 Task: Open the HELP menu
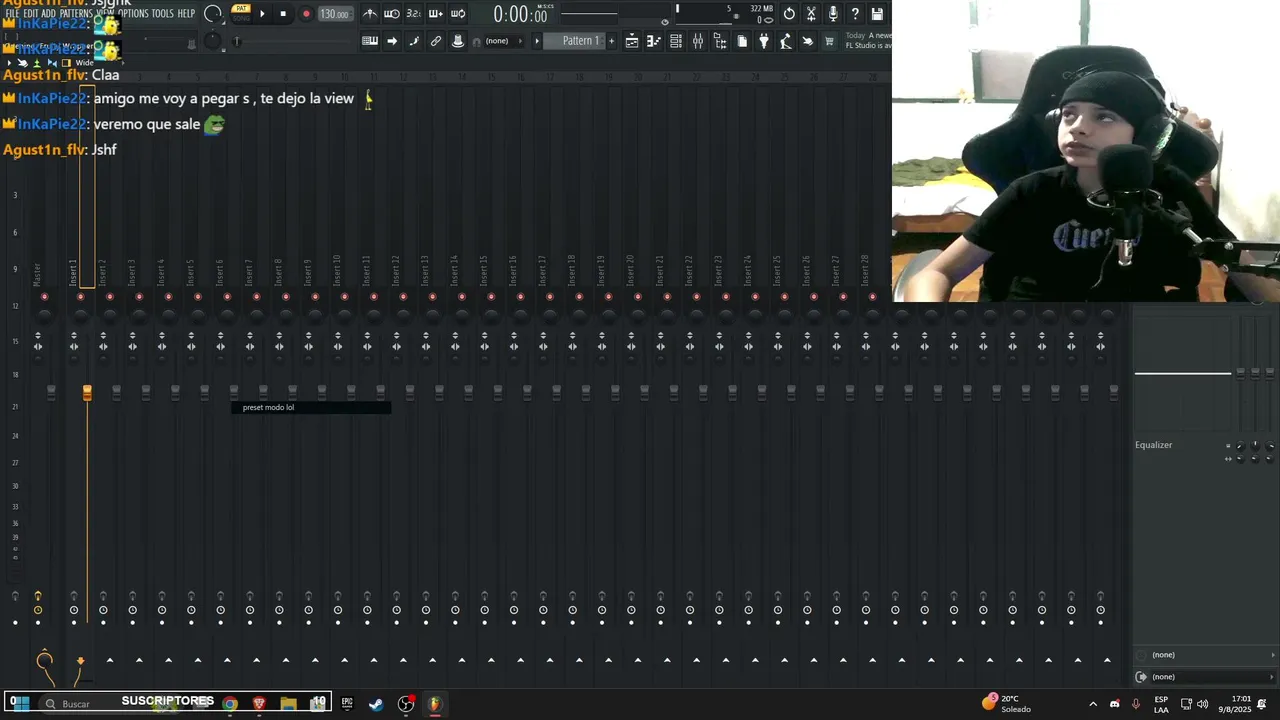[186, 14]
